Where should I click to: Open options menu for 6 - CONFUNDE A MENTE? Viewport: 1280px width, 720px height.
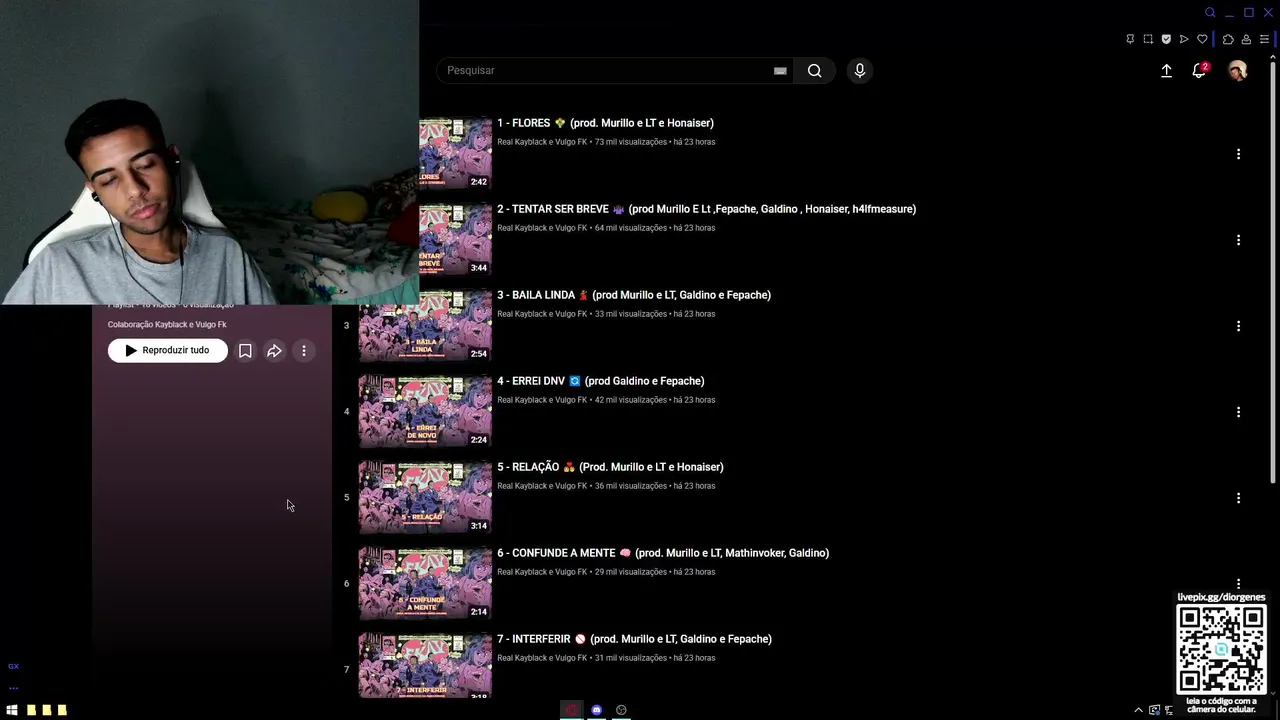click(1238, 583)
